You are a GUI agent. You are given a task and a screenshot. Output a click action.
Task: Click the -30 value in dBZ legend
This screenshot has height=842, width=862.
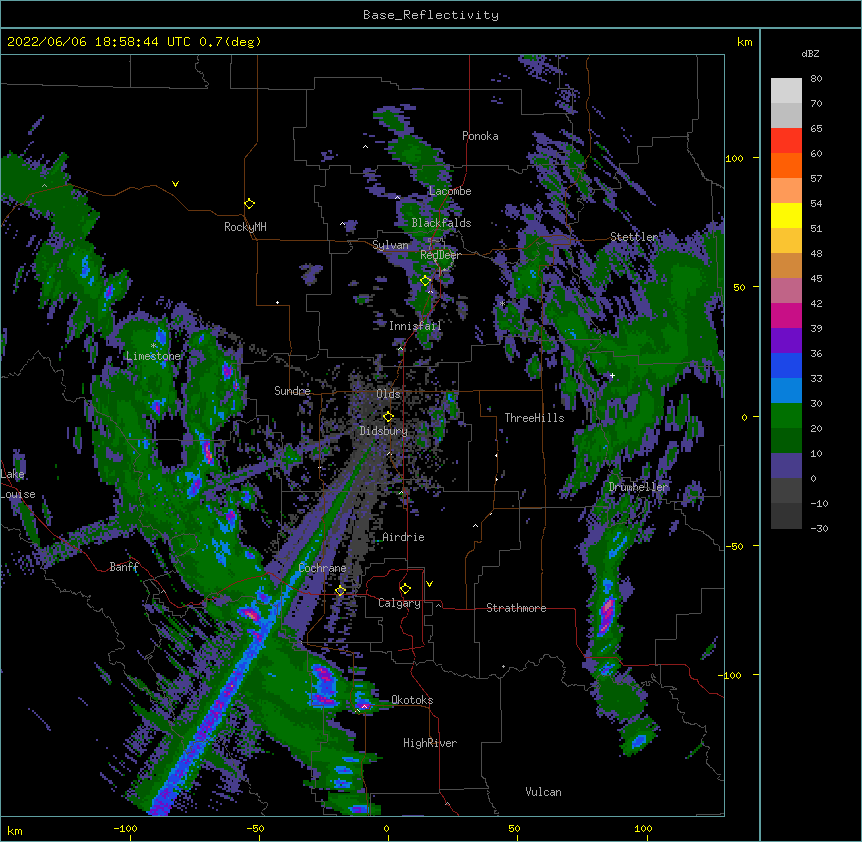tap(819, 529)
